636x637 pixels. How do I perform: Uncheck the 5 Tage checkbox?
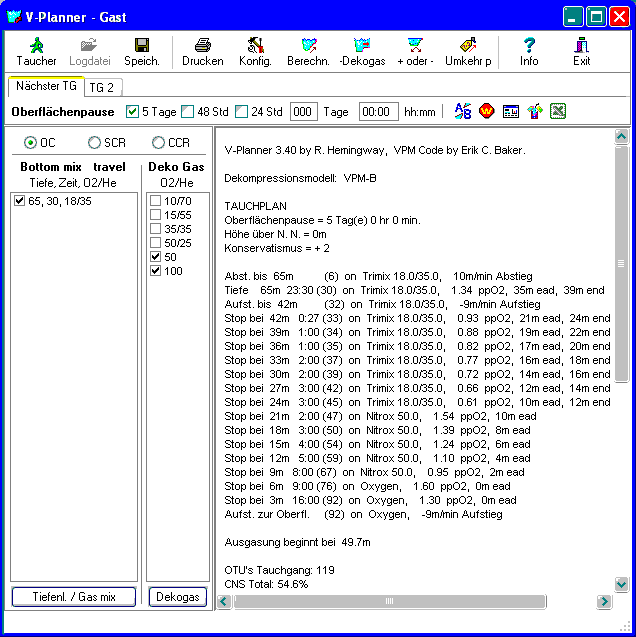coord(133,112)
